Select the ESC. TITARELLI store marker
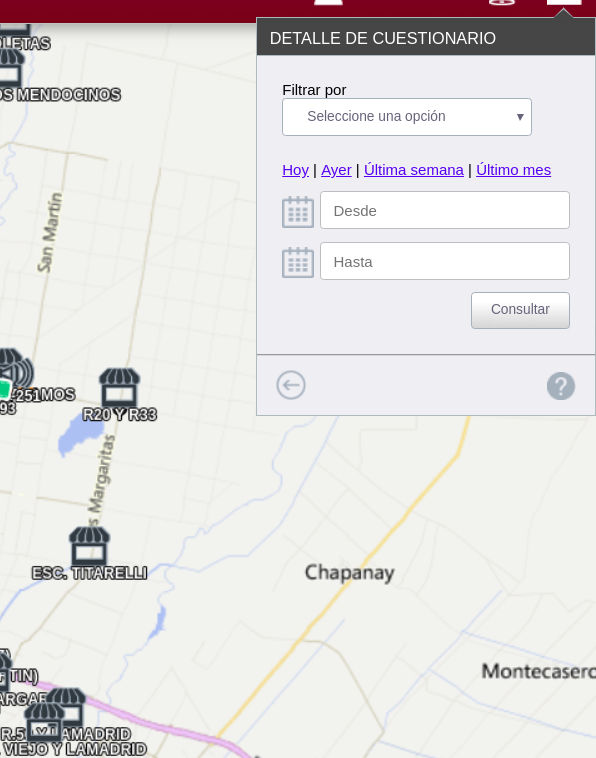 89,546
